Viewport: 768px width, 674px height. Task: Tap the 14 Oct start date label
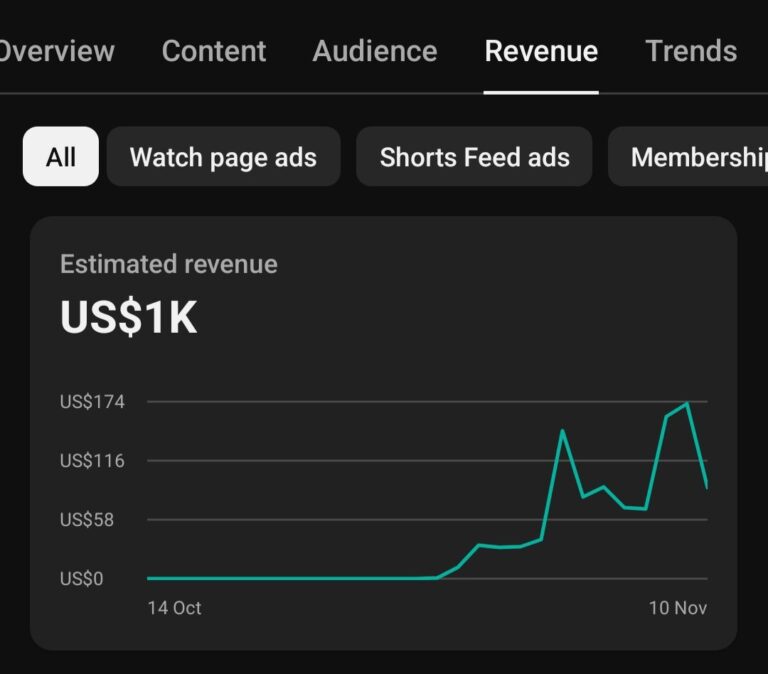[x=174, y=608]
